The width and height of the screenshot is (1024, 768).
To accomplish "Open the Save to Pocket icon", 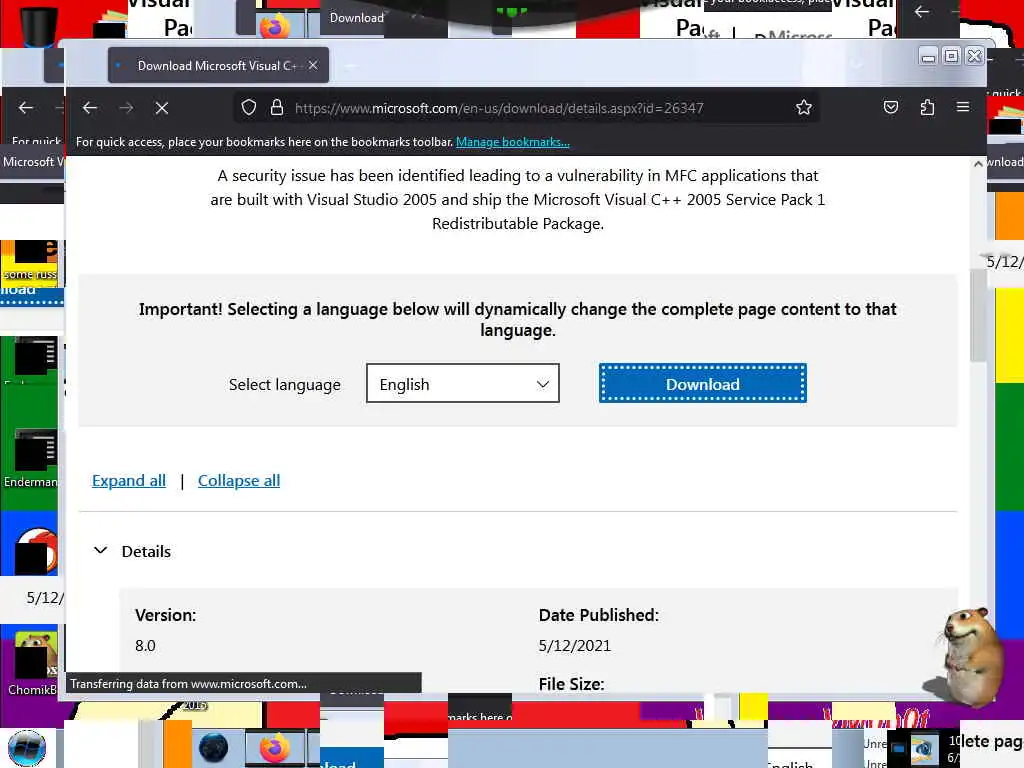I will click(x=891, y=108).
